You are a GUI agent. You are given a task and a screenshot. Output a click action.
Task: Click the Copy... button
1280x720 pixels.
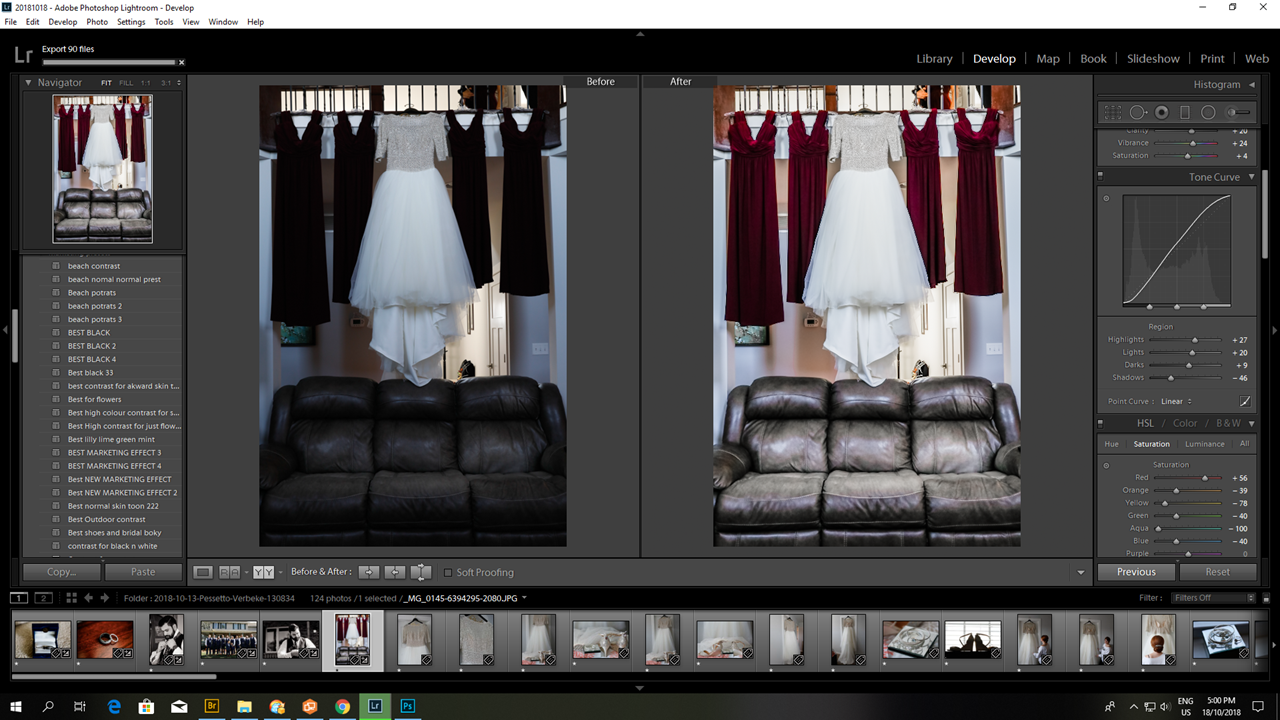coord(62,572)
